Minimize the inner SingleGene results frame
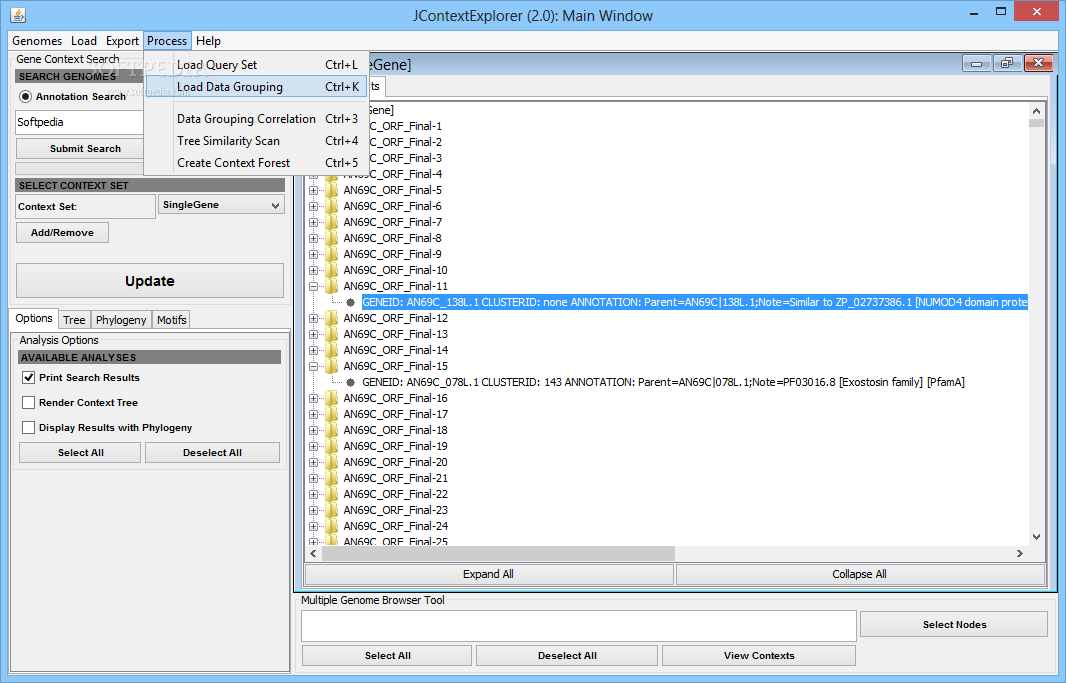The height and width of the screenshot is (683, 1066). coord(976,63)
